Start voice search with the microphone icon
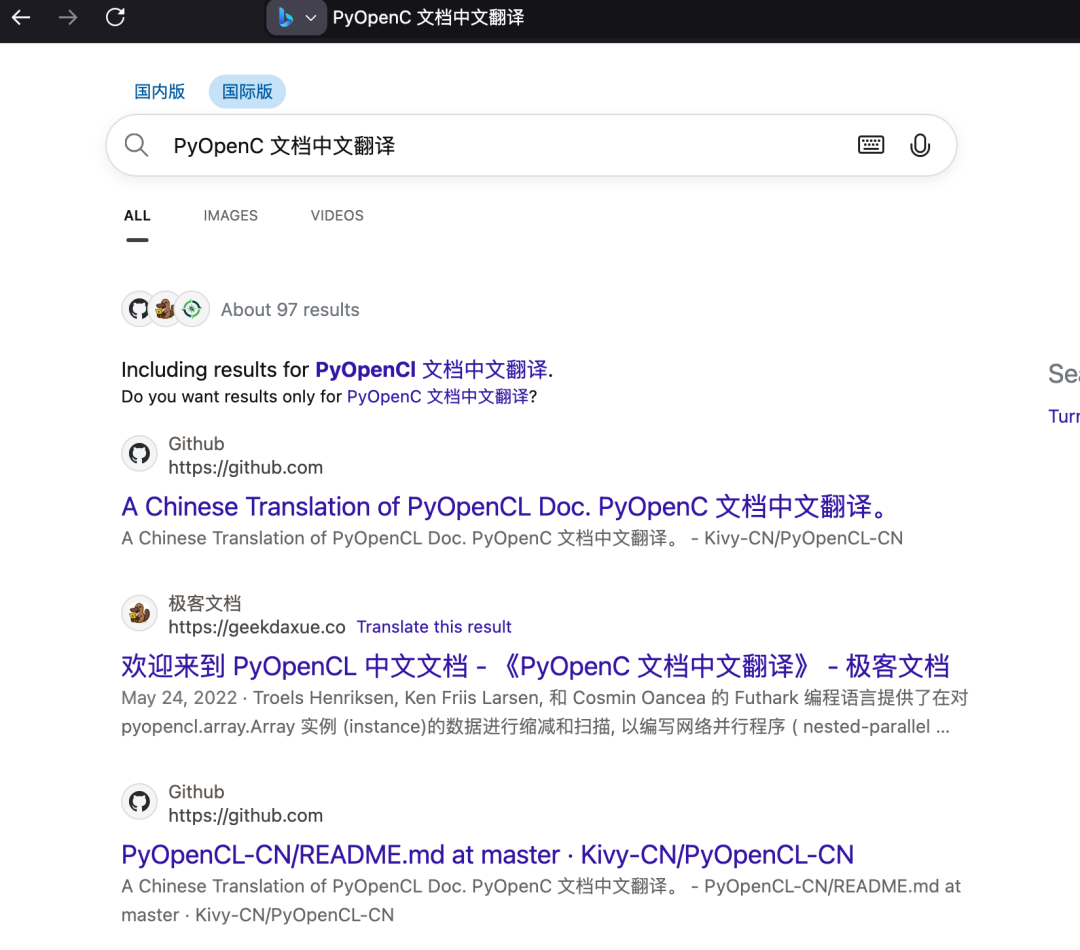 click(920, 145)
